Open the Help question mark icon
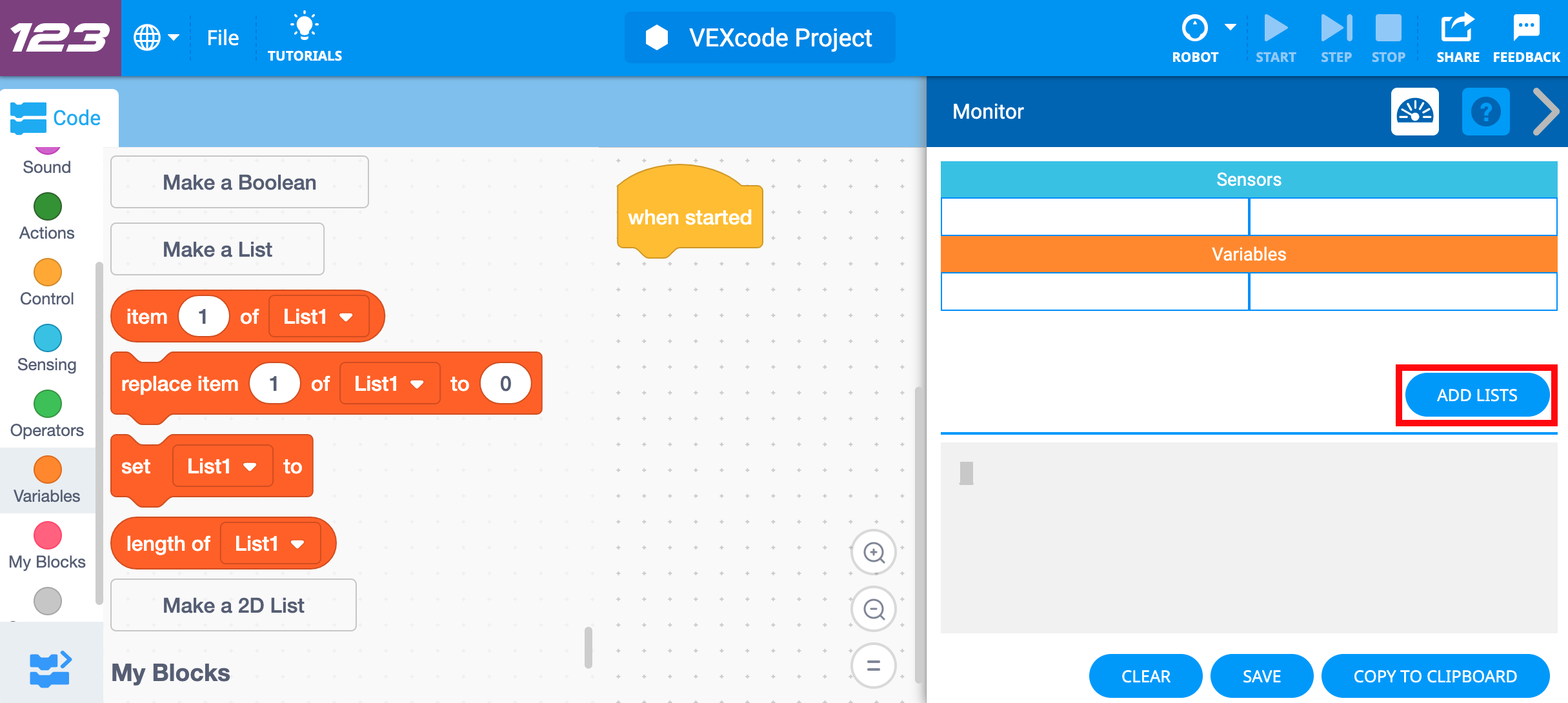The width and height of the screenshot is (1568, 703). pos(1485,112)
